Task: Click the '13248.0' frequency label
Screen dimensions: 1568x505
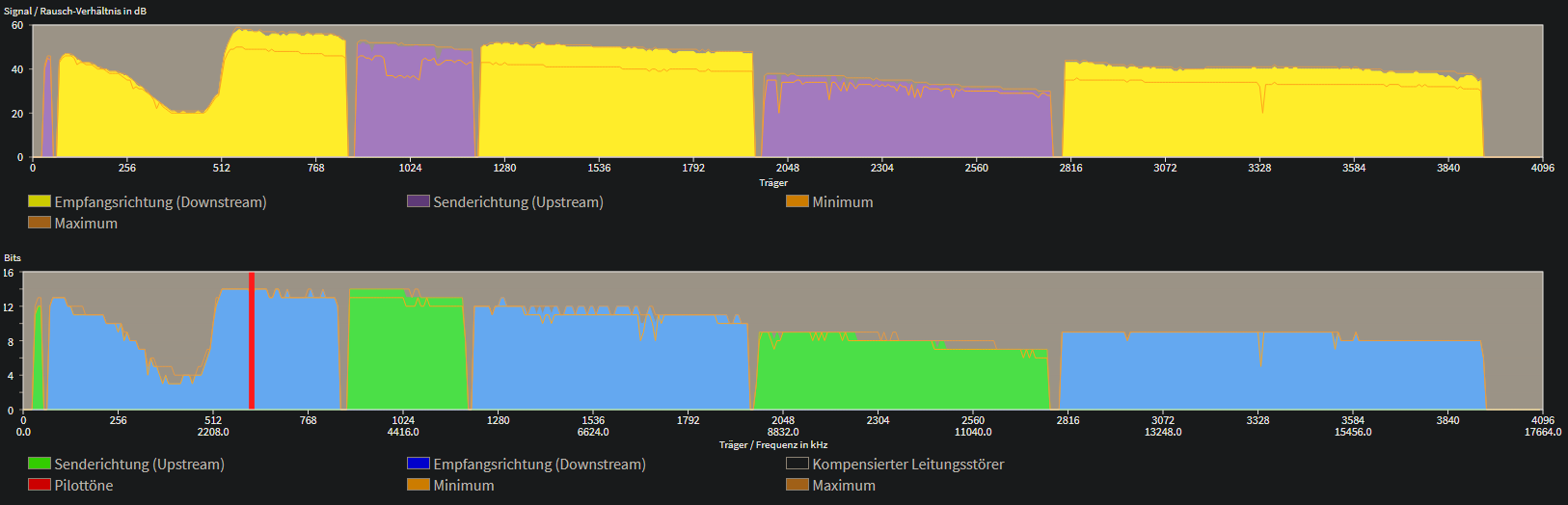Action: click(x=1163, y=432)
